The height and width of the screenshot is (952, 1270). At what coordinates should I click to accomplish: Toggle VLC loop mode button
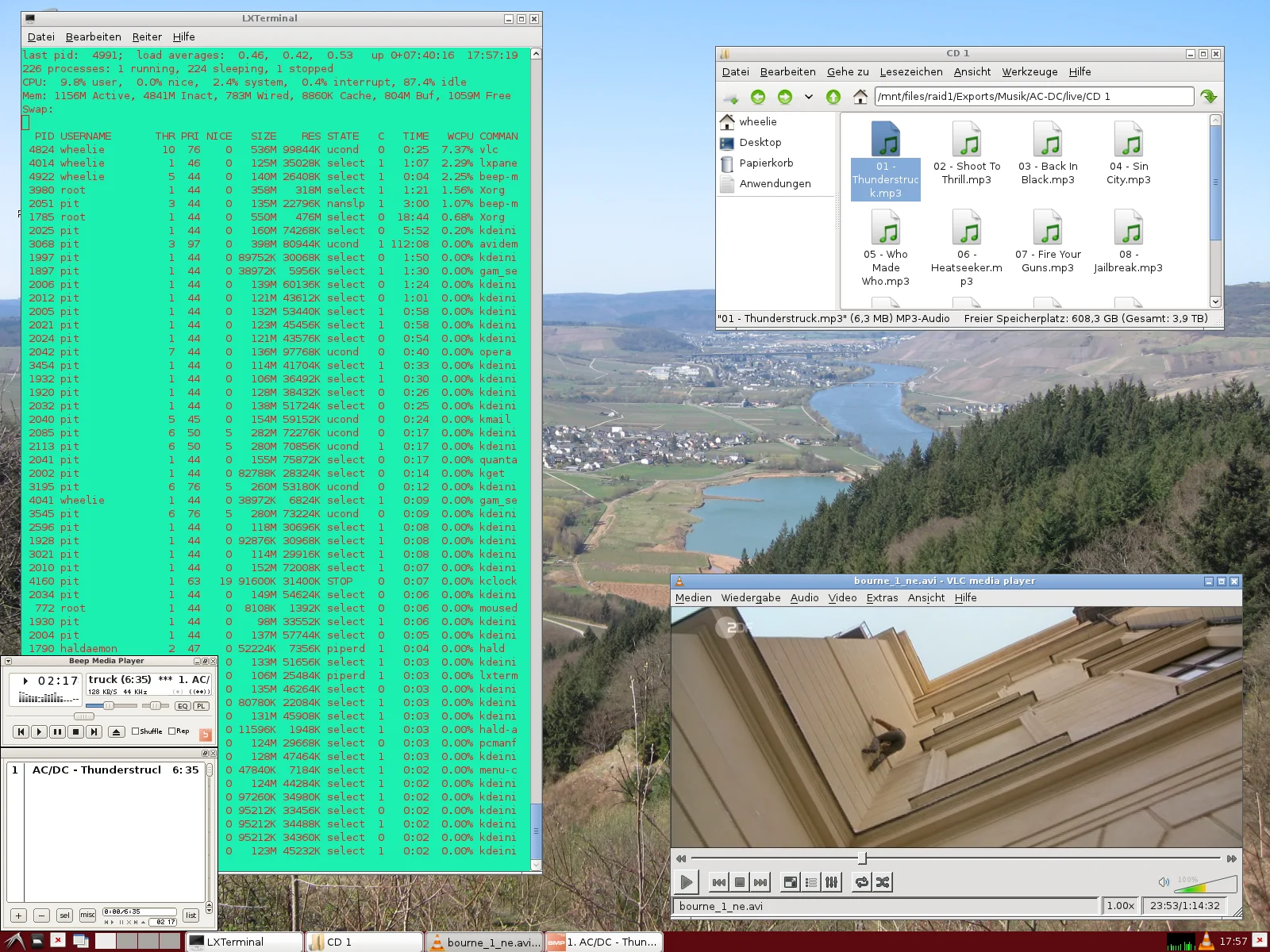(x=862, y=882)
